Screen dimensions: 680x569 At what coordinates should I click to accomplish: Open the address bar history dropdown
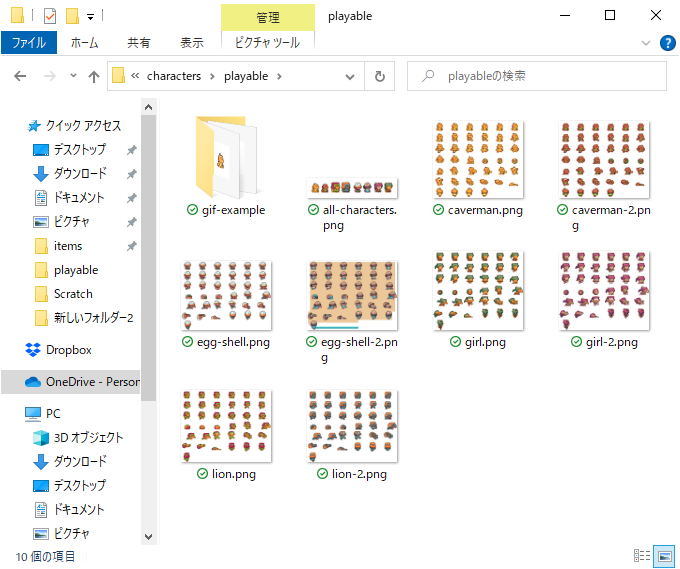[x=350, y=77]
